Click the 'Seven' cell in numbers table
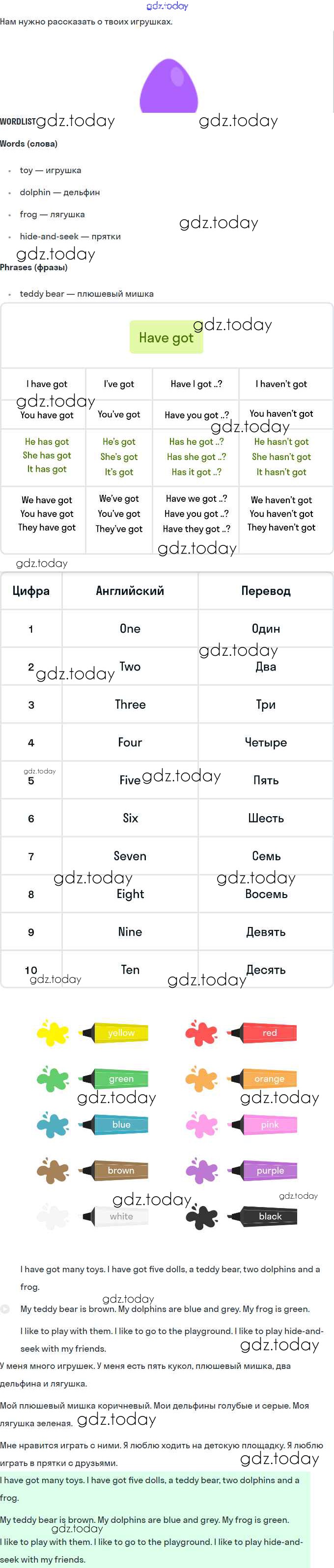The width and height of the screenshot is (334, 1568). (130, 856)
